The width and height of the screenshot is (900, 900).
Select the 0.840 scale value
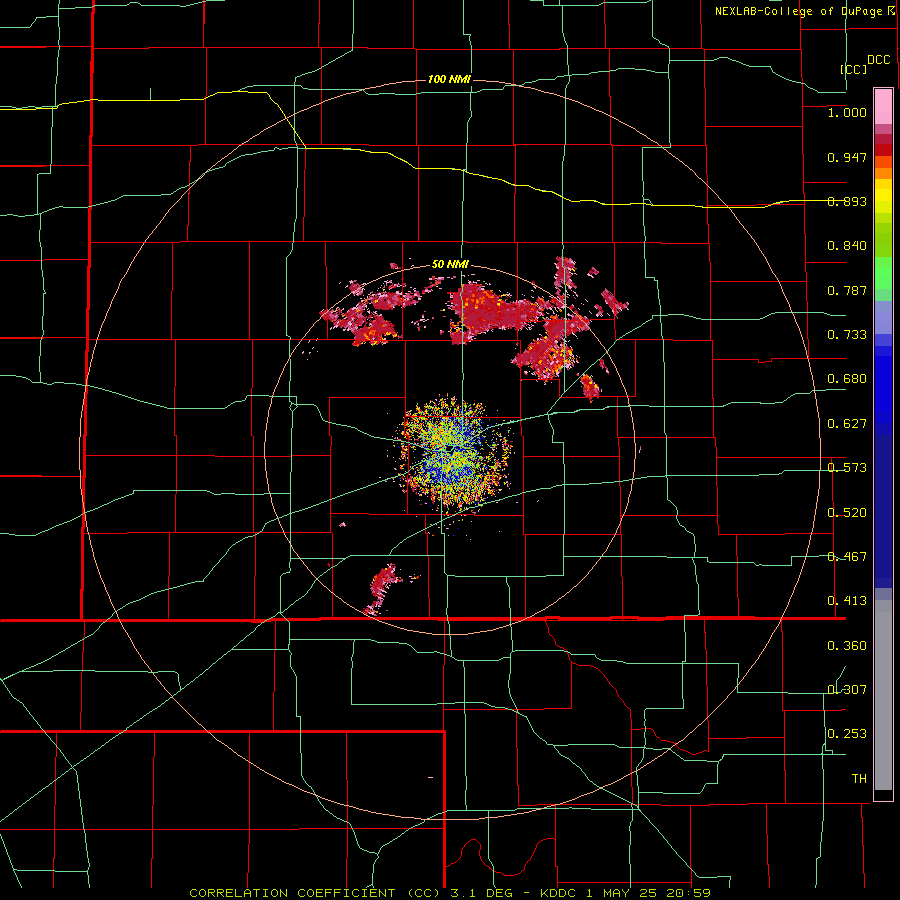847,246
